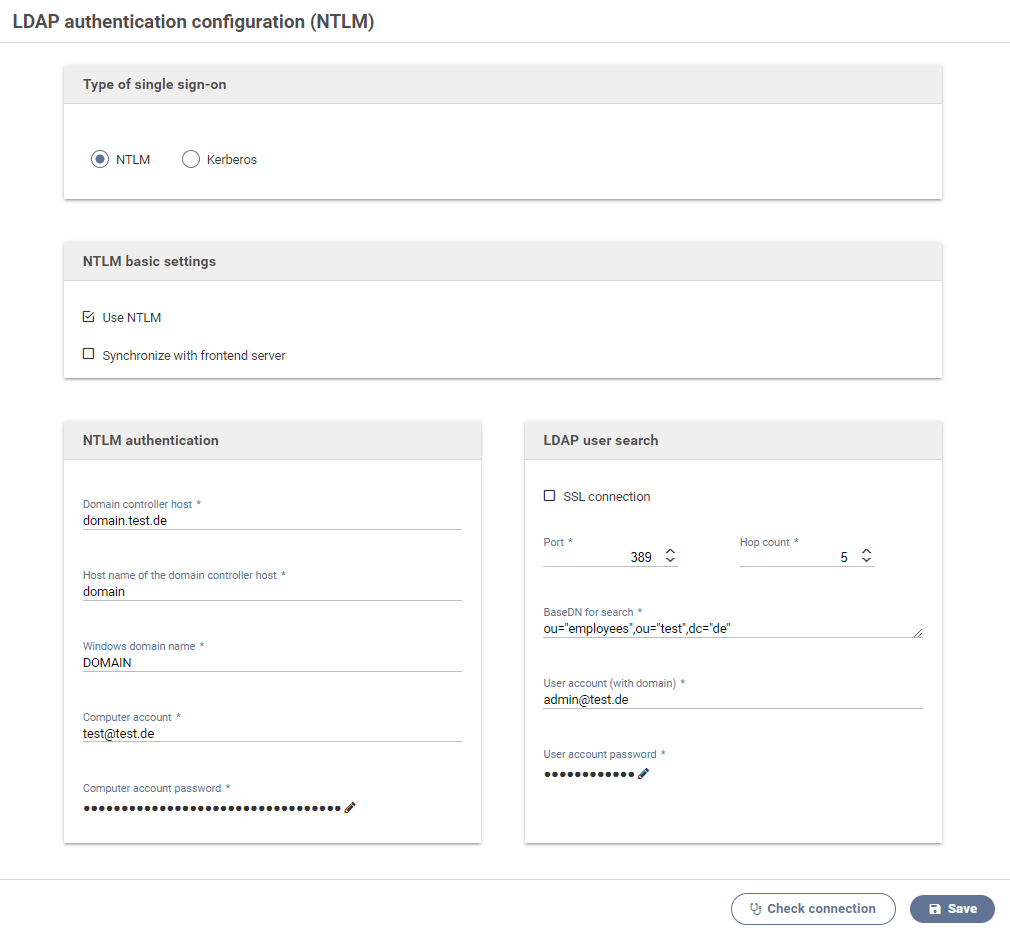
Task: Increase the Port value with up arrow
Action: (670, 552)
